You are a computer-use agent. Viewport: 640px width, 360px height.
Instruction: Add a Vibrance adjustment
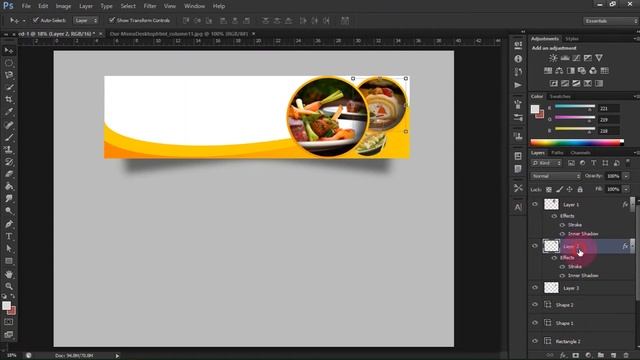tap(599, 58)
